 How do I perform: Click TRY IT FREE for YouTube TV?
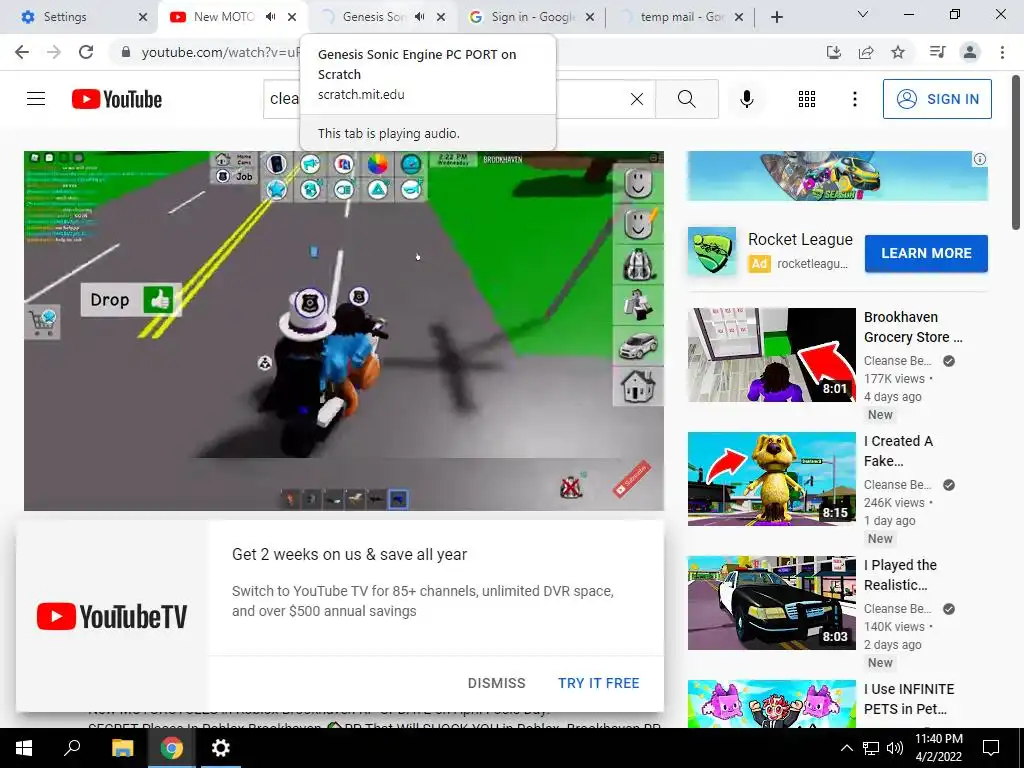[x=598, y=682]
